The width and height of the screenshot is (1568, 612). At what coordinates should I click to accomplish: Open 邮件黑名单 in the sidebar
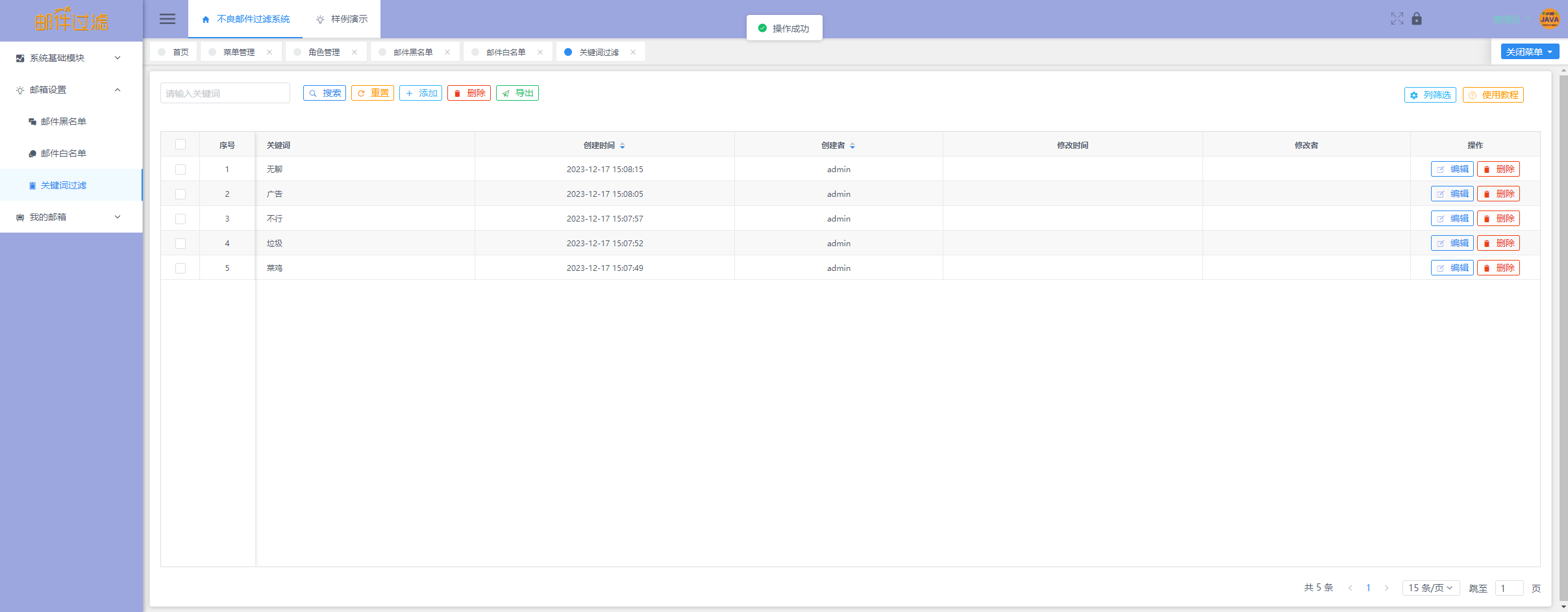click(x=64, y=121)
